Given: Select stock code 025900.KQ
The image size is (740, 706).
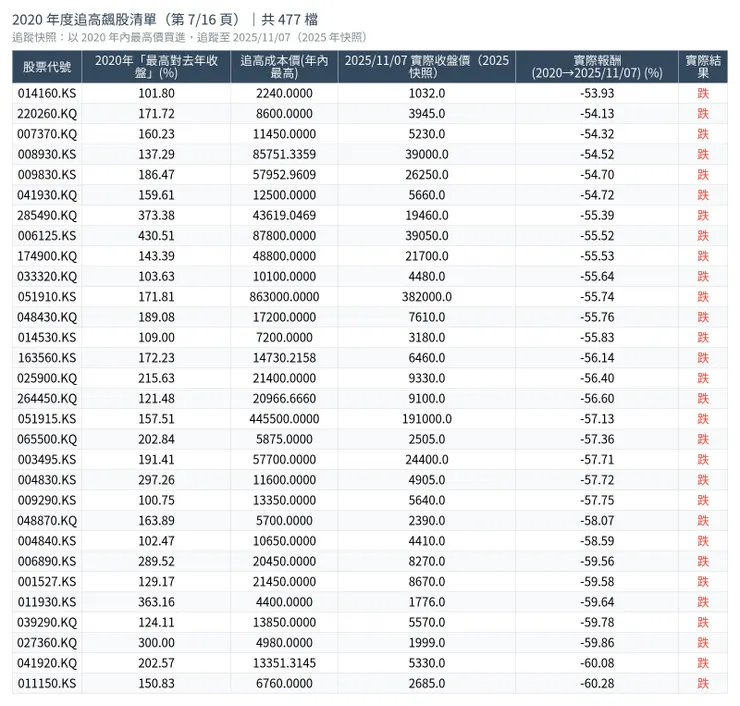Looking at the screenshot, I should click(47, 378).
